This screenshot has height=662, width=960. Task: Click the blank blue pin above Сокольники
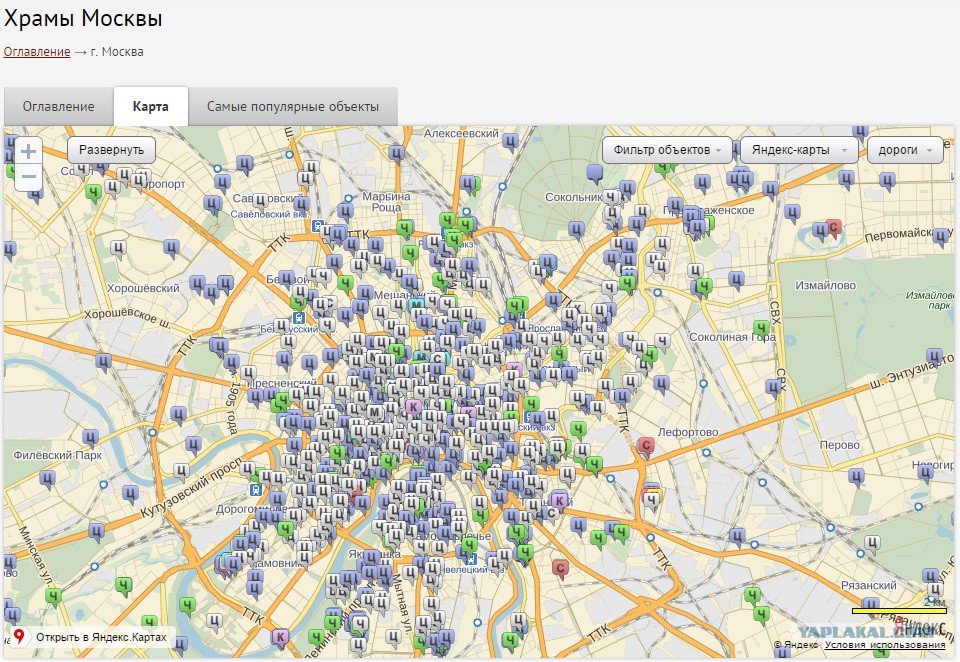click(595, 173)
